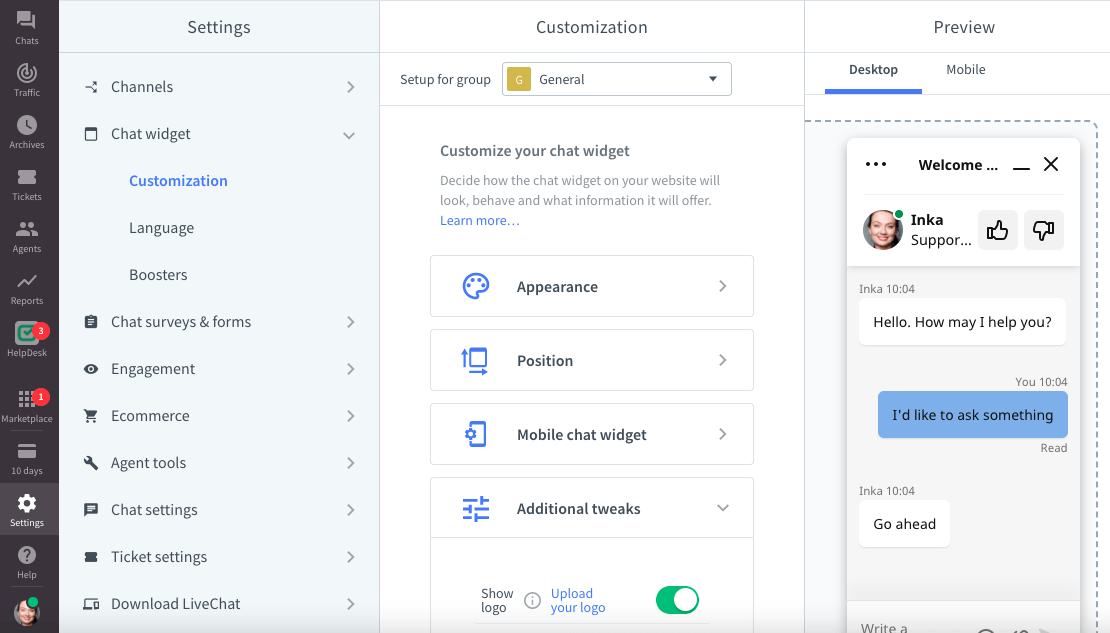This screenshot has width=1110, height=633.
Task: Open the Traffic section
Action: [x=27, y=79]
